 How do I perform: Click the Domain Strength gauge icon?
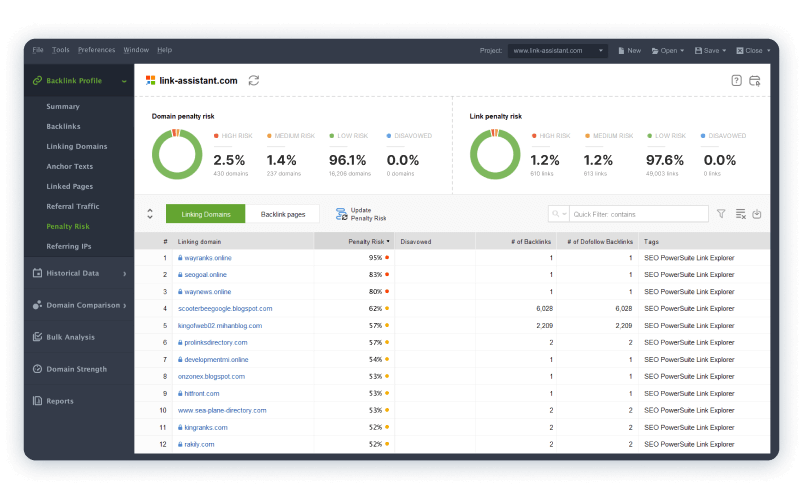[37, 369]
